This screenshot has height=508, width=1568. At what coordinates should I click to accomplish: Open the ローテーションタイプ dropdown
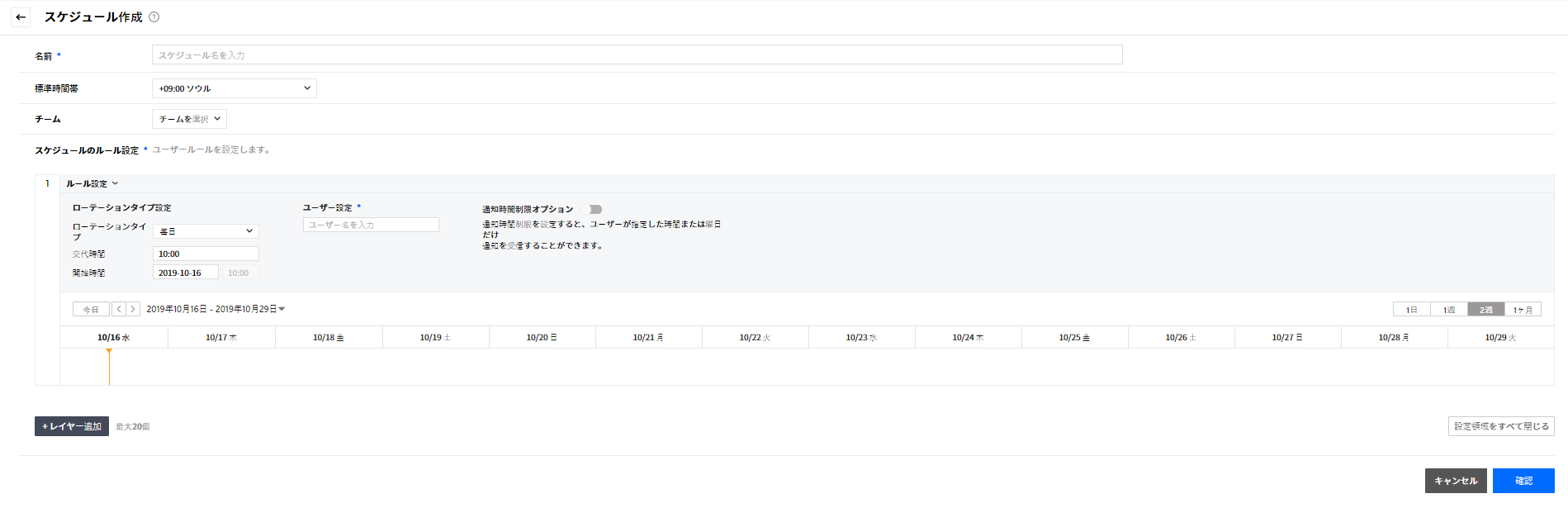pyautogui.click(x=206, y=231)
